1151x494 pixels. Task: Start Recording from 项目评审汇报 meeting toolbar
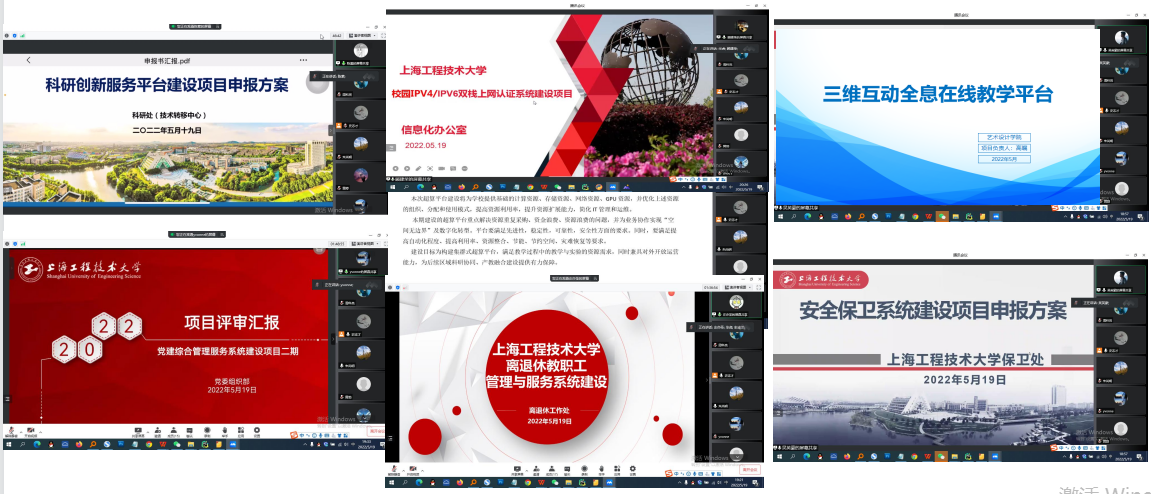tap(205, 433)
